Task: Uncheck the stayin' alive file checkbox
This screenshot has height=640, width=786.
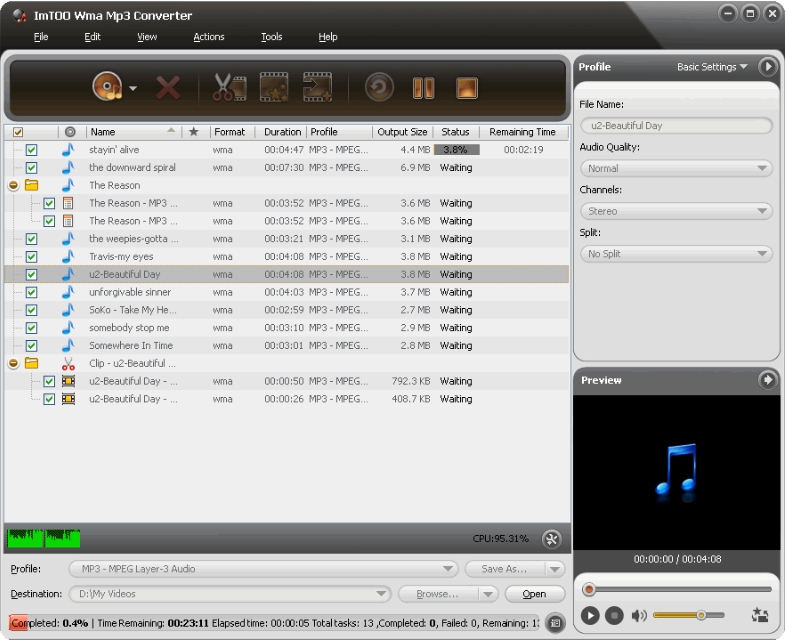Action: point(31,150)
